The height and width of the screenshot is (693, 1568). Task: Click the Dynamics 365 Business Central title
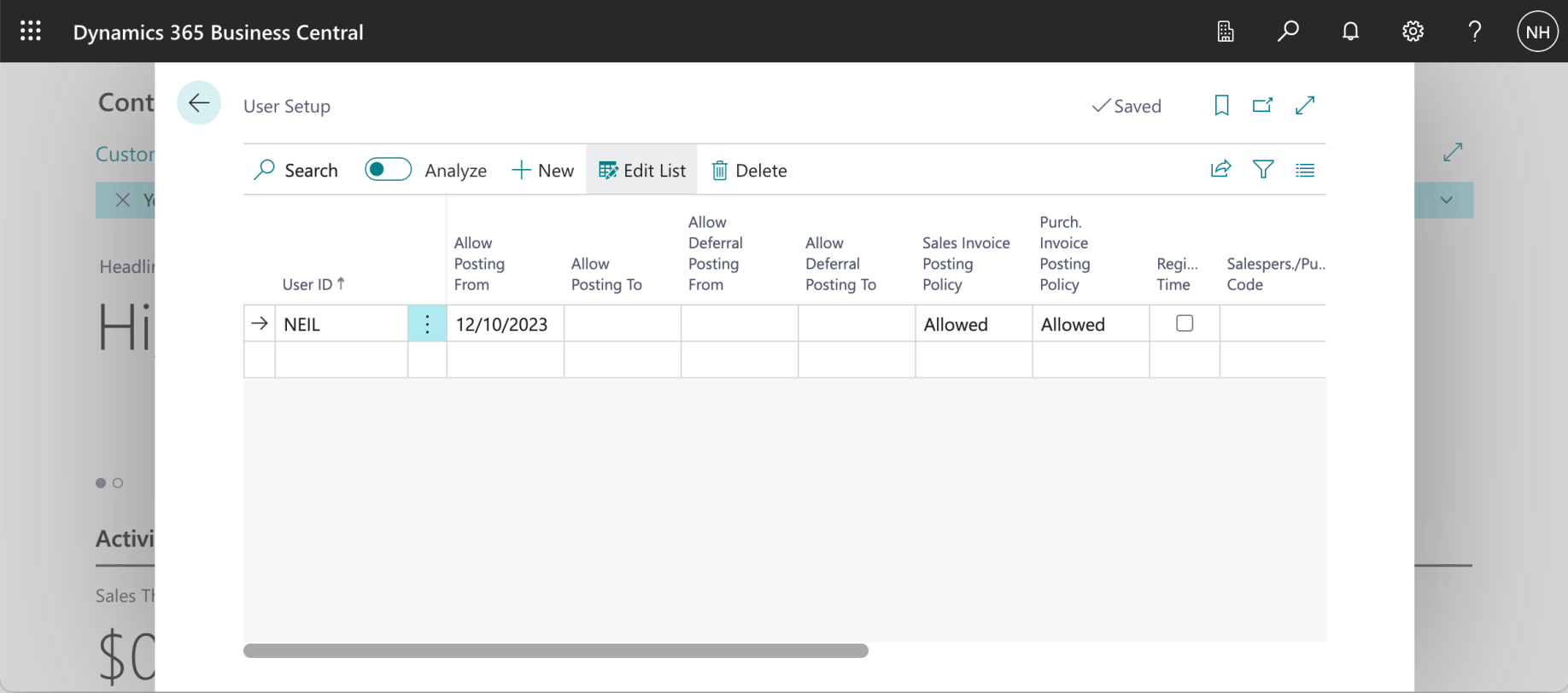coord(218,32)
